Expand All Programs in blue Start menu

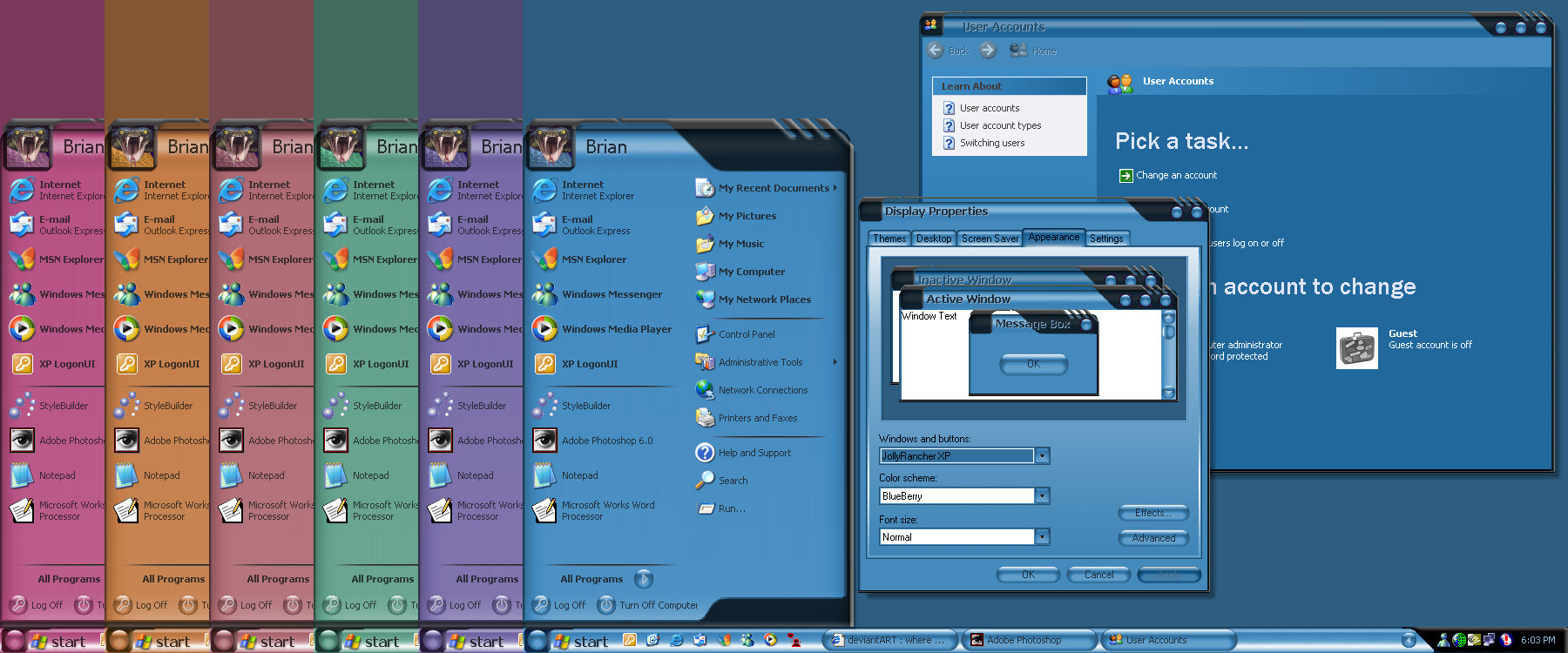click(605, 579)
